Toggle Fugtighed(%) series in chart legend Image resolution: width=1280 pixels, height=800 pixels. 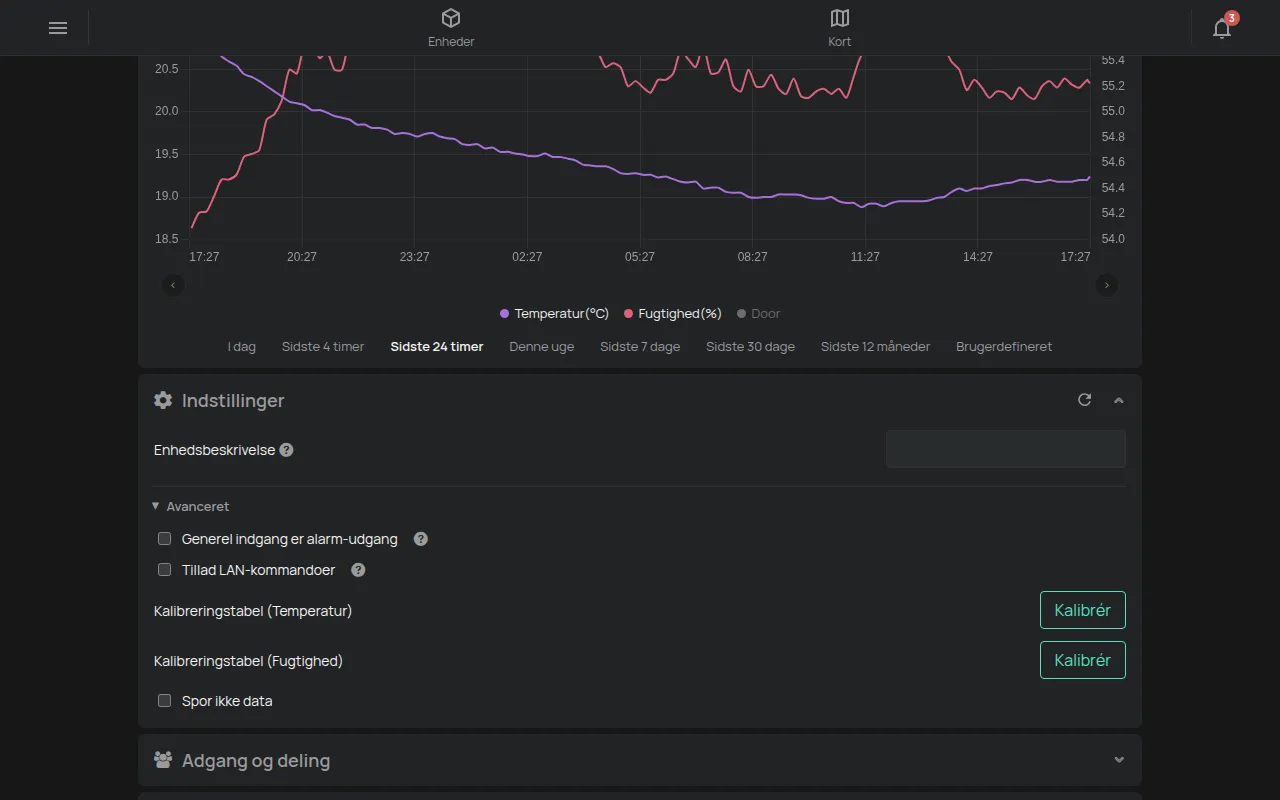(x=672, y=314)
